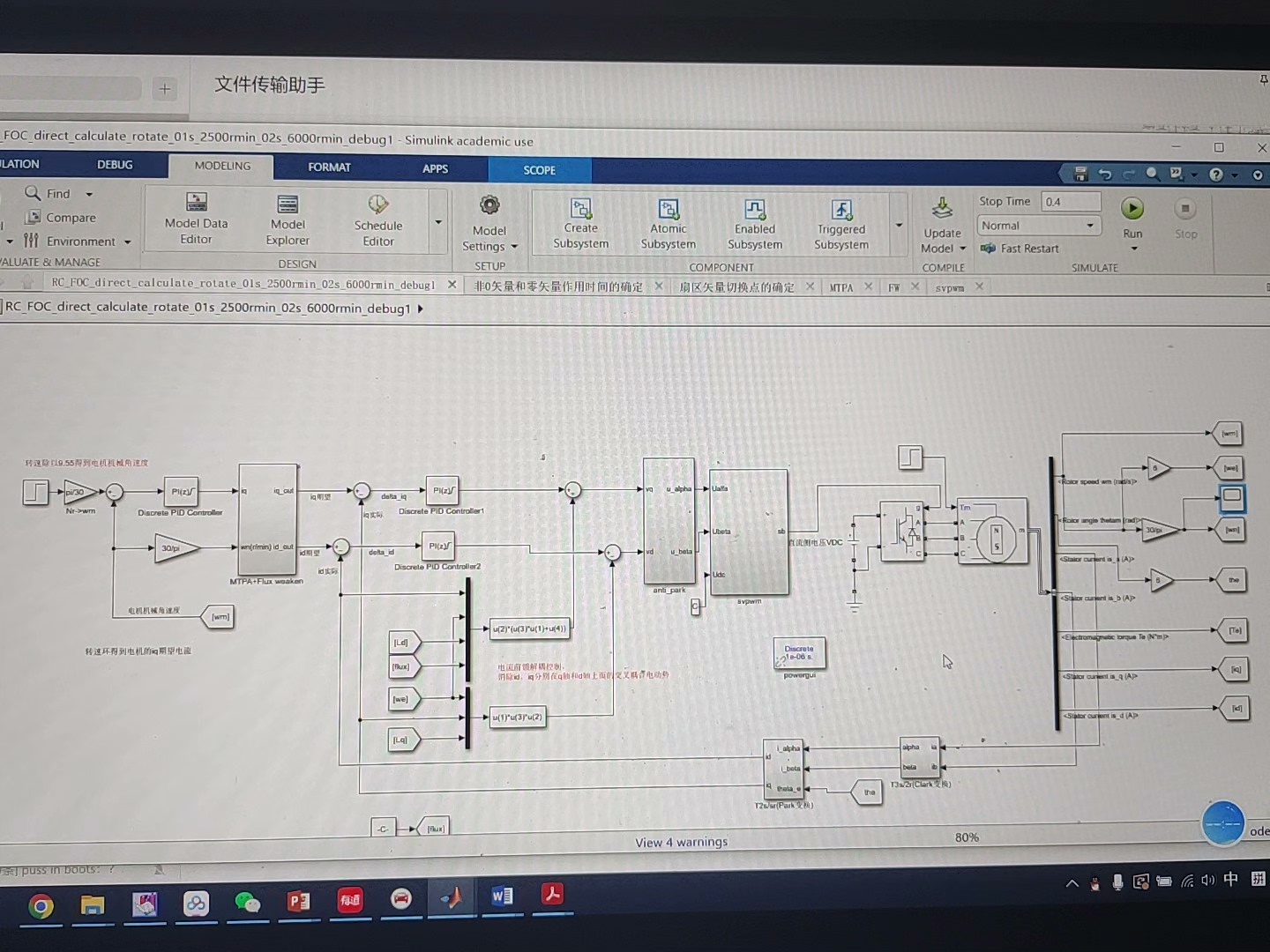Click the Stop Time input field
Image resolution: width=1270 pixels, height=952 pixels.
(1071, 202)
